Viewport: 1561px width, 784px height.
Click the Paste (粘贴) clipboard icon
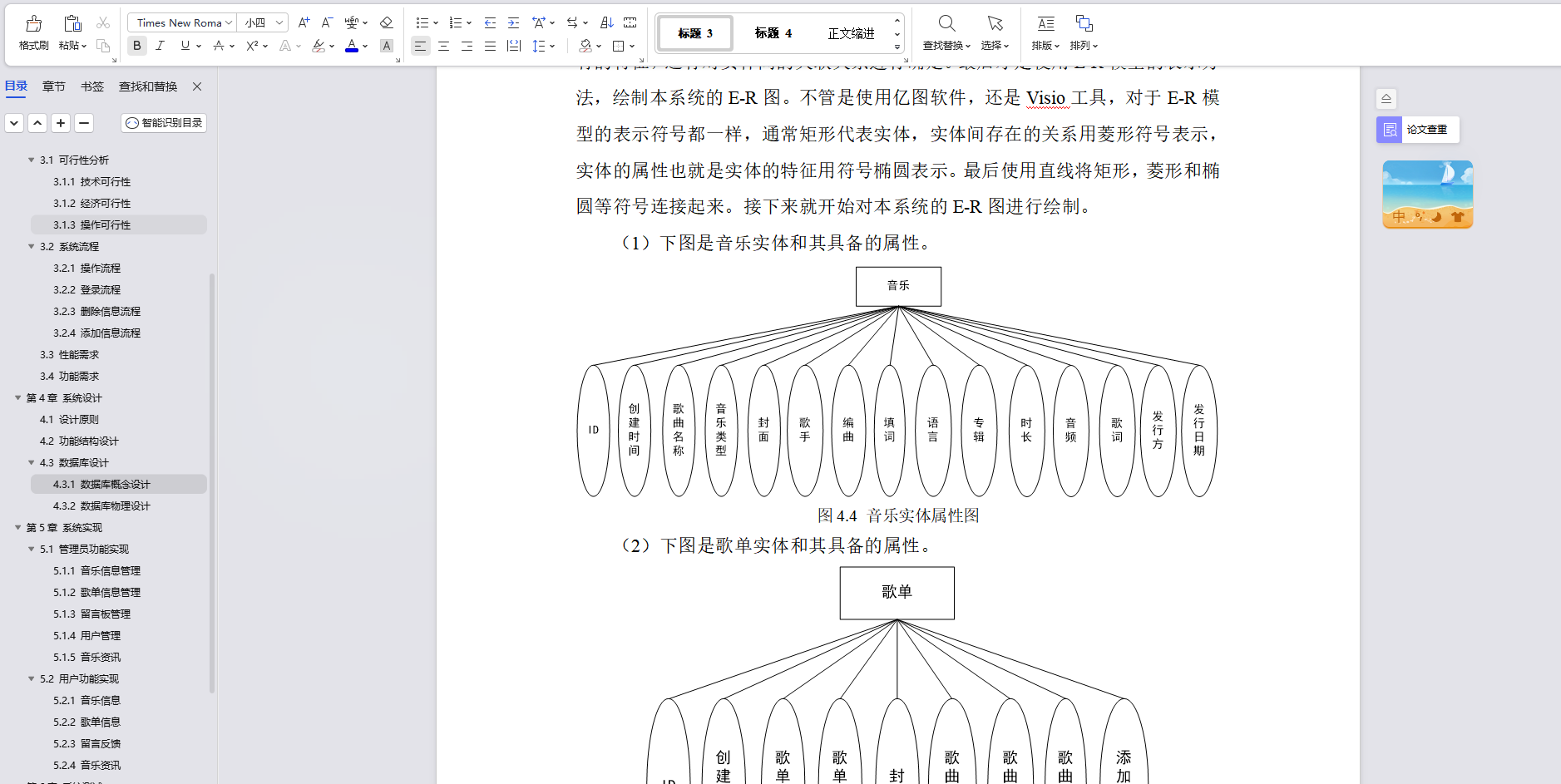click(x=72, y=23)
